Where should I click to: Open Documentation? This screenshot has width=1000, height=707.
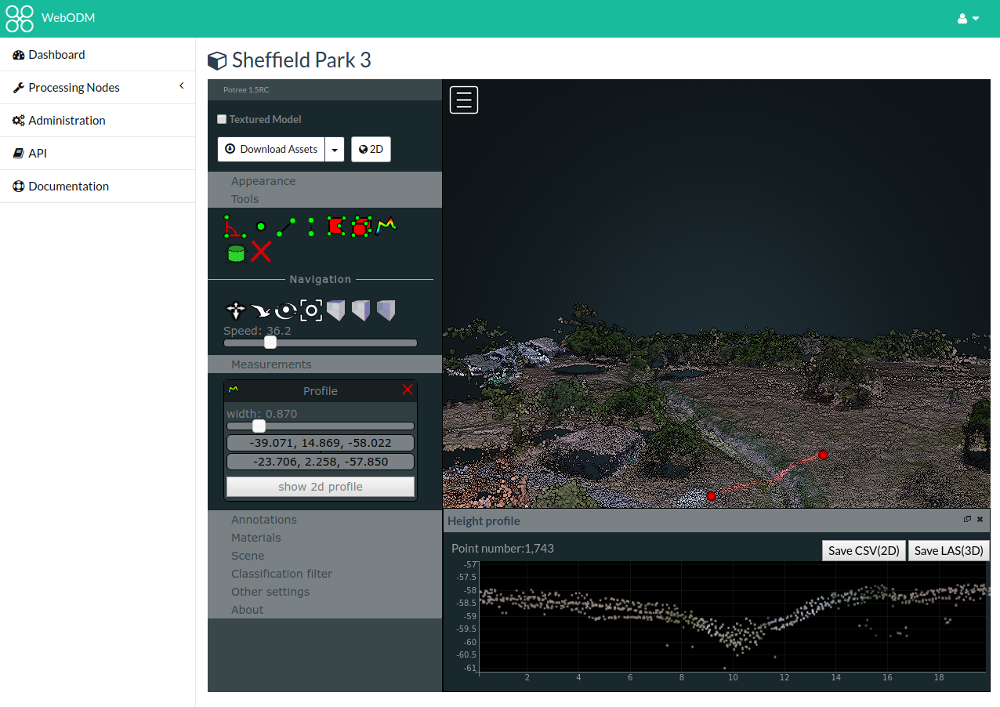[98, 186]
